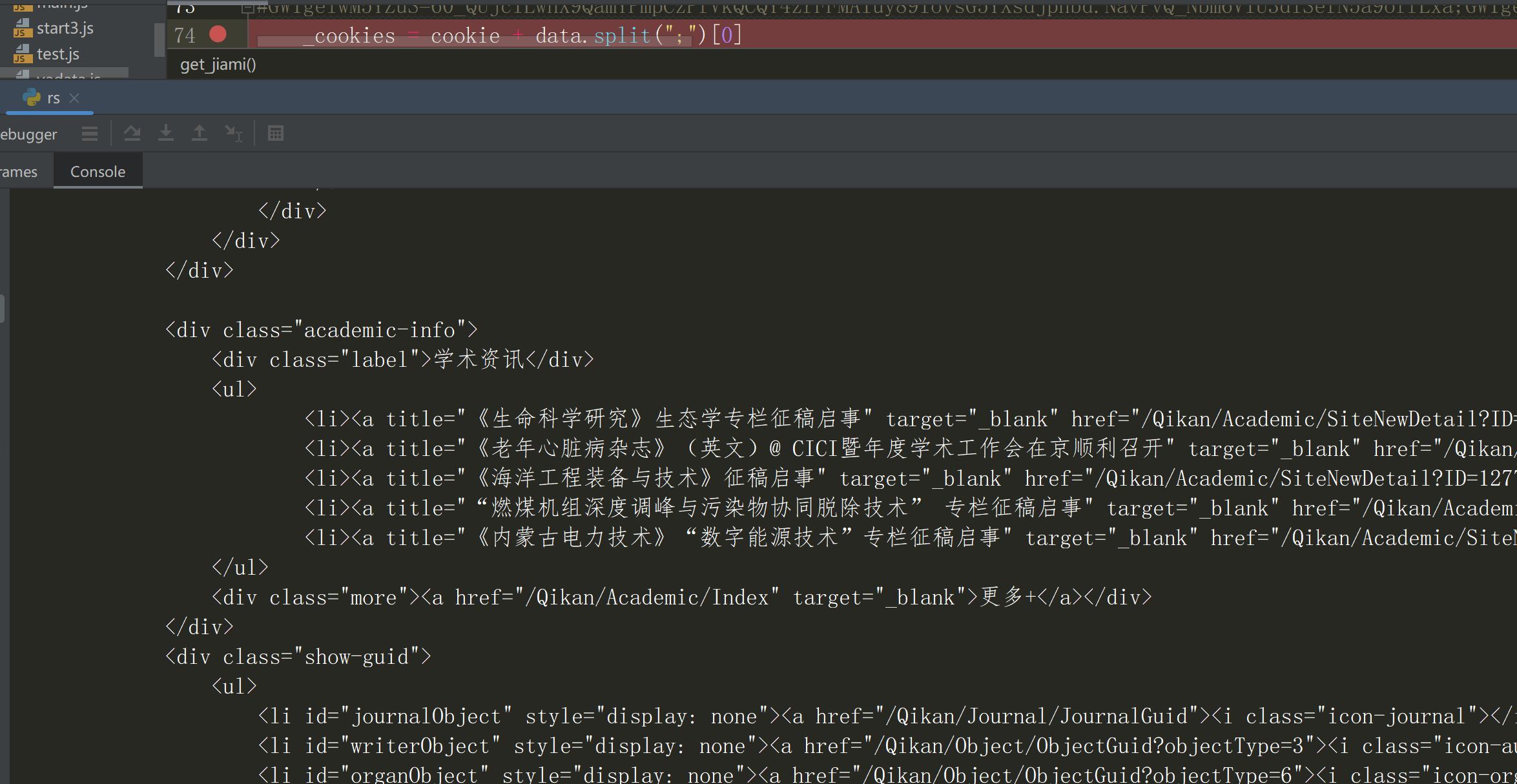Viewport: 1517px width, 784px height.
Task: Click the academic-info div line in console
Action: pos(321,330)
